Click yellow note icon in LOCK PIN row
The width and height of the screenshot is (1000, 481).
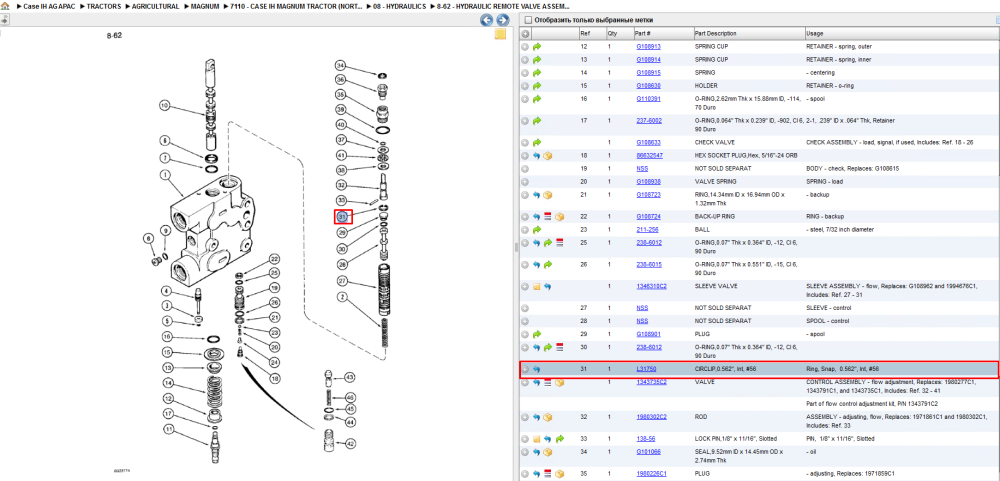[x=537, y=439]
